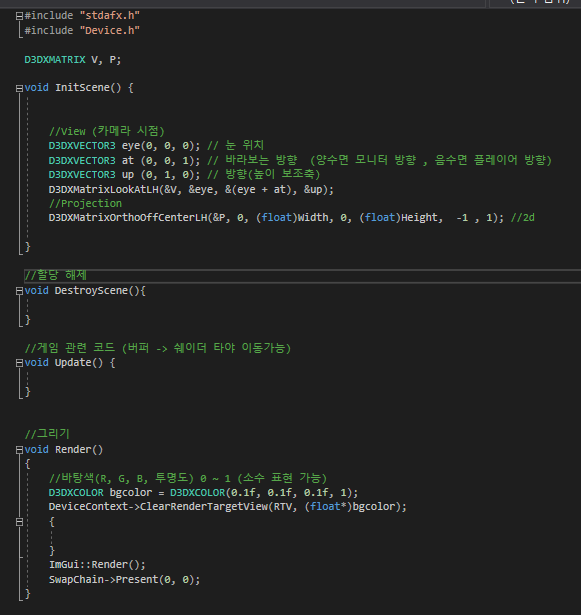Click the //할당 해제 comment line
This screenshot has height=615, width=581.
click(x=56, y=275)
